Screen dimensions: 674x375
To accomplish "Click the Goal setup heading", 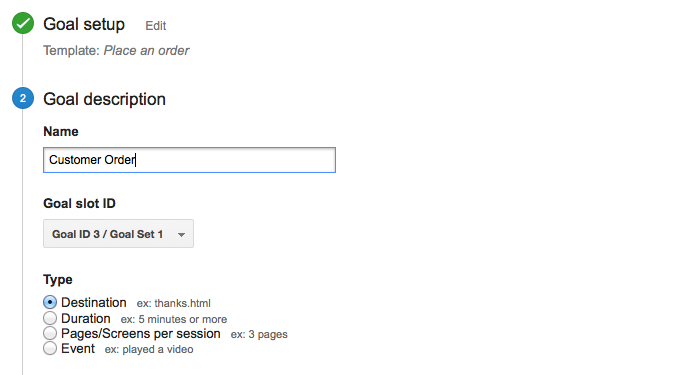I will pos(84,24).
